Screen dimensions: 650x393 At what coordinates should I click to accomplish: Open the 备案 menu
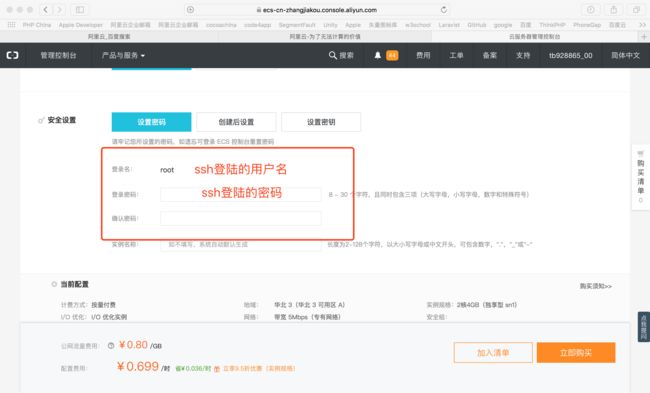[490, 55]
